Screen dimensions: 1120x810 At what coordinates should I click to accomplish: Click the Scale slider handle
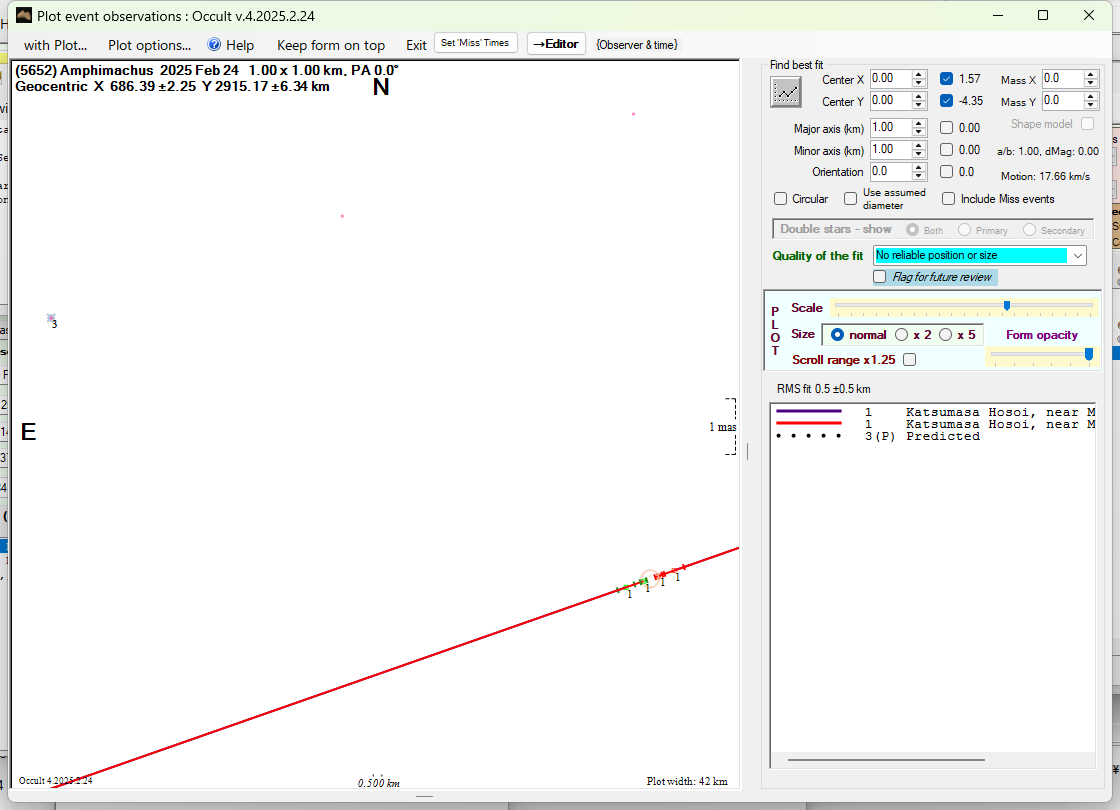(1007, 306)
